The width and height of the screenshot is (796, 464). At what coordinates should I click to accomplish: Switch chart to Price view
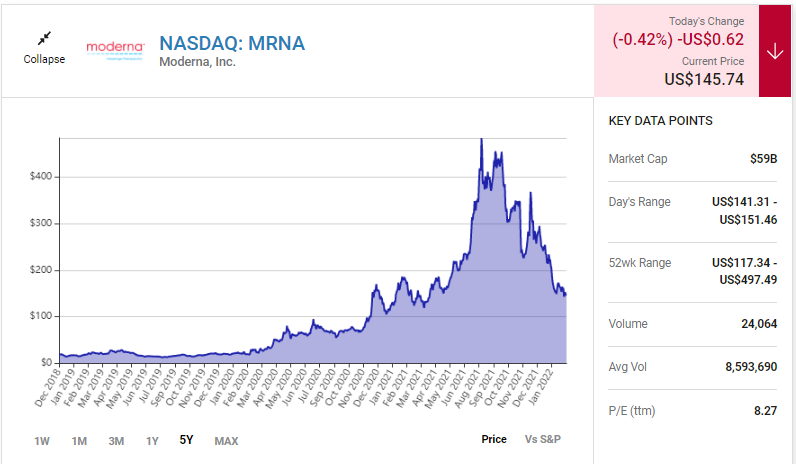494,439
